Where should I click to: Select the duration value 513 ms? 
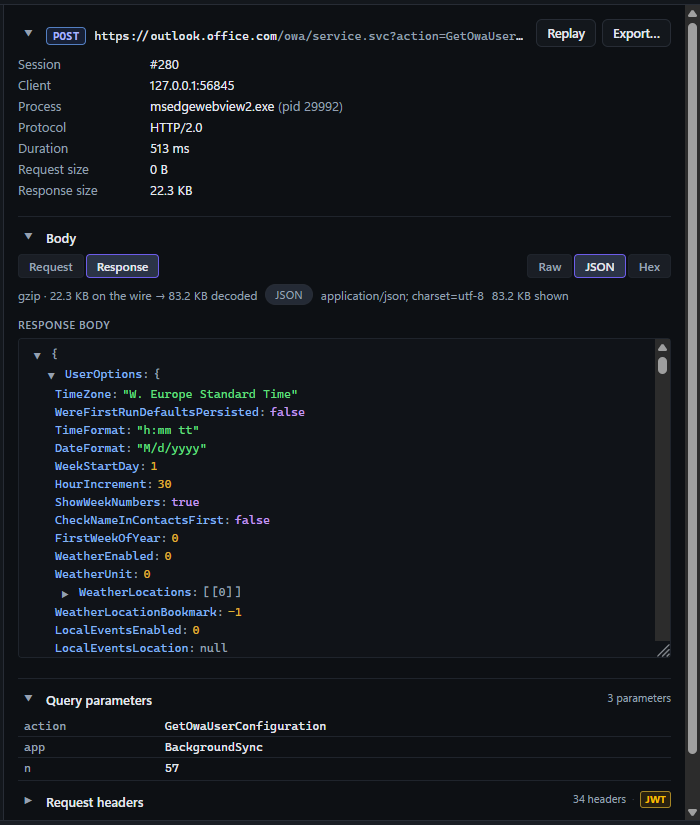pos(169,149)
